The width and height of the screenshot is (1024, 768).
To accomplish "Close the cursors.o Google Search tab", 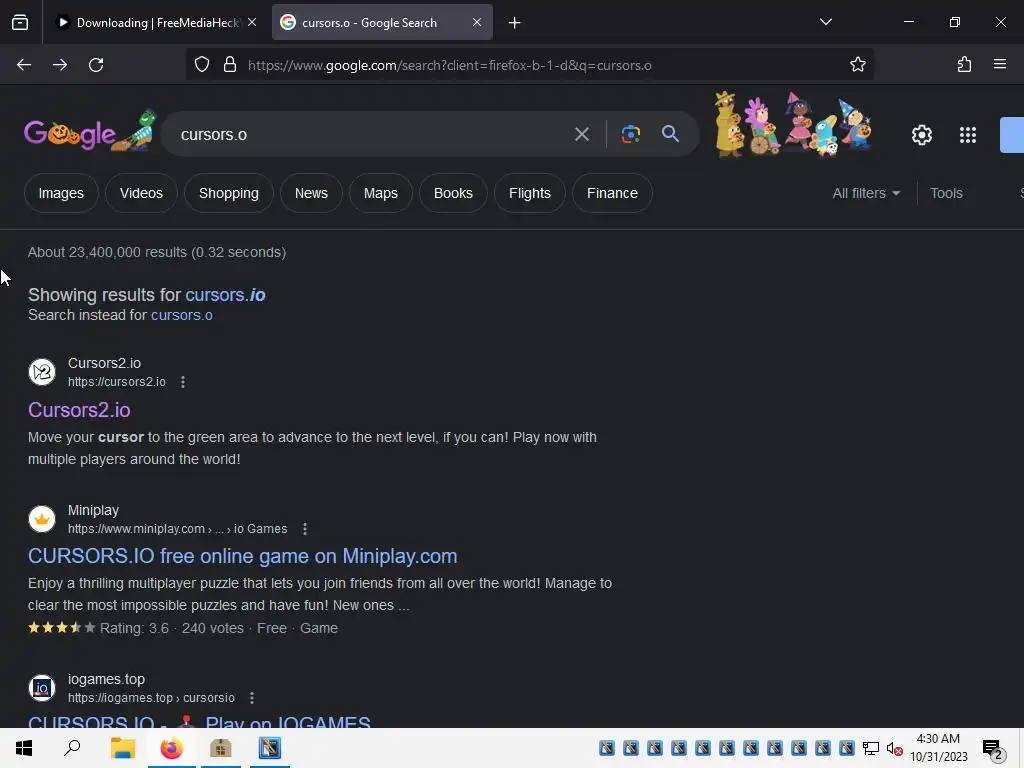I will [x=477, y=22].
